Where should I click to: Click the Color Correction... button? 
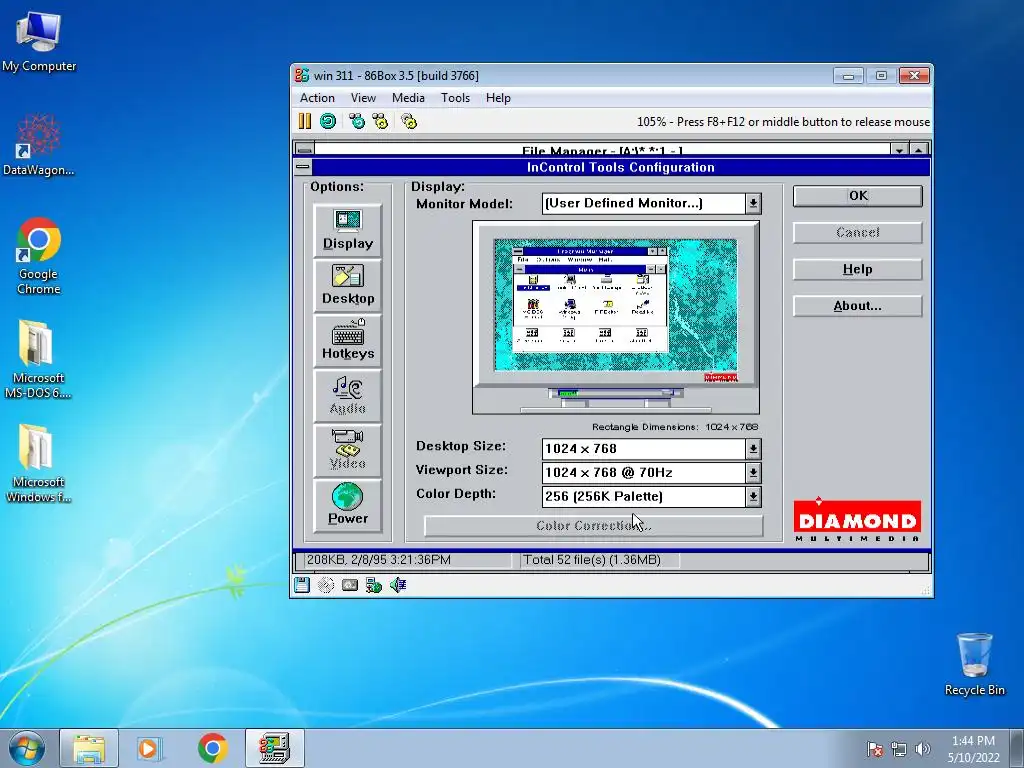click(x=594, y=526)
